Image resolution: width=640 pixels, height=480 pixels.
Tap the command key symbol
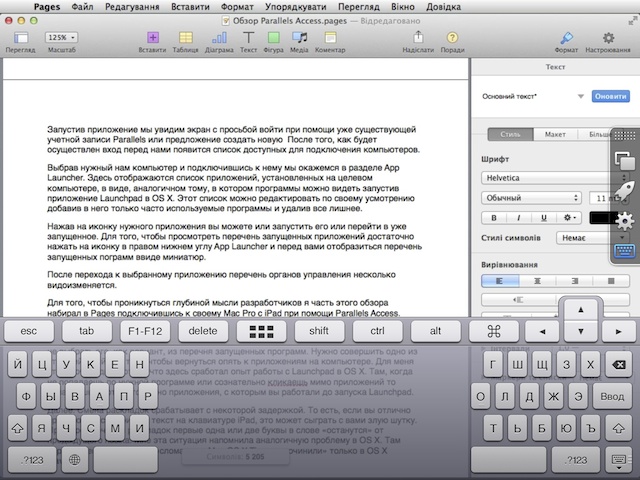click(x=493, y=331)
